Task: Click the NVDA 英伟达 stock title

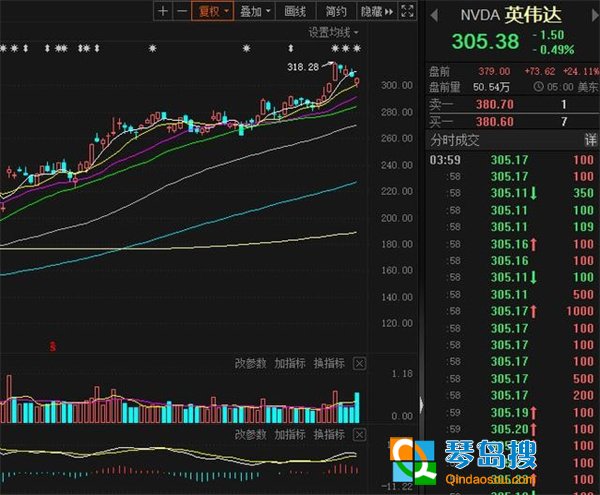Action: [x=511, y=15]
